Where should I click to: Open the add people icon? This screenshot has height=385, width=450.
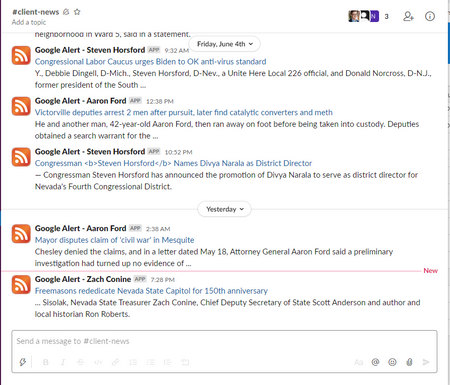408,16
